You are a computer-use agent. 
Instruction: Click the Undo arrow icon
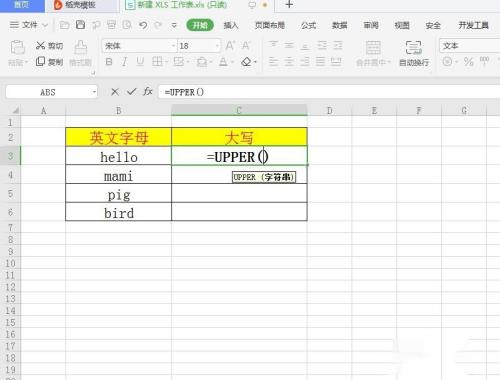click(143, 25)
